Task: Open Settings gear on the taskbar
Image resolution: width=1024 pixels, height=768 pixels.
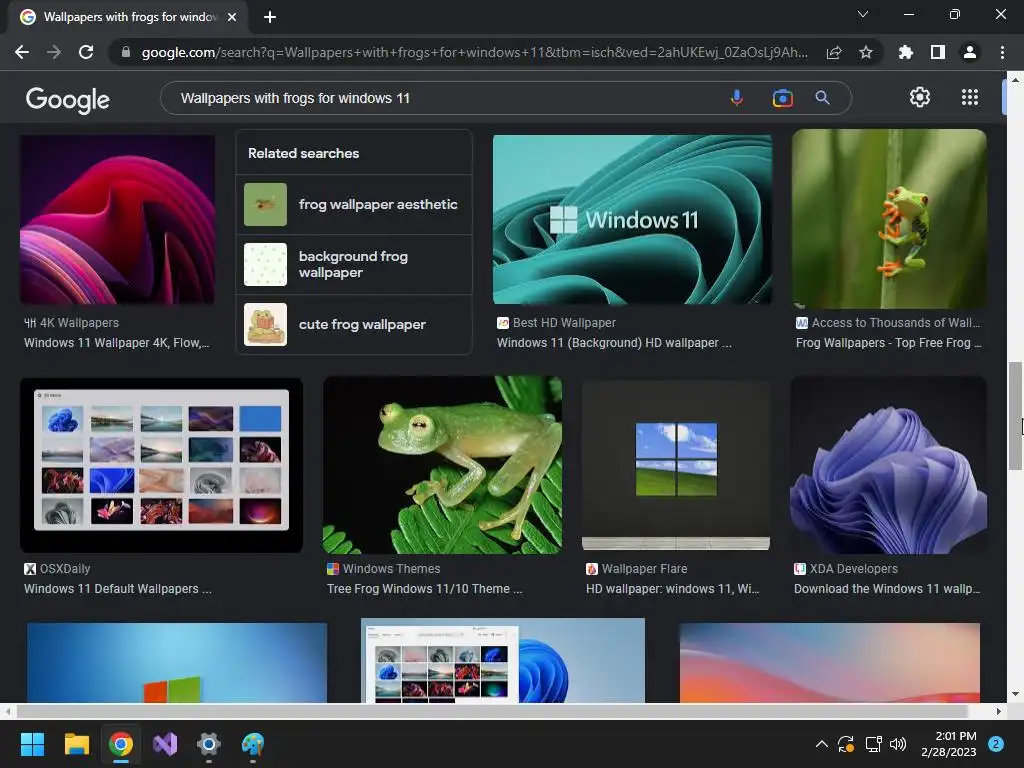Action: click(209, 744)
